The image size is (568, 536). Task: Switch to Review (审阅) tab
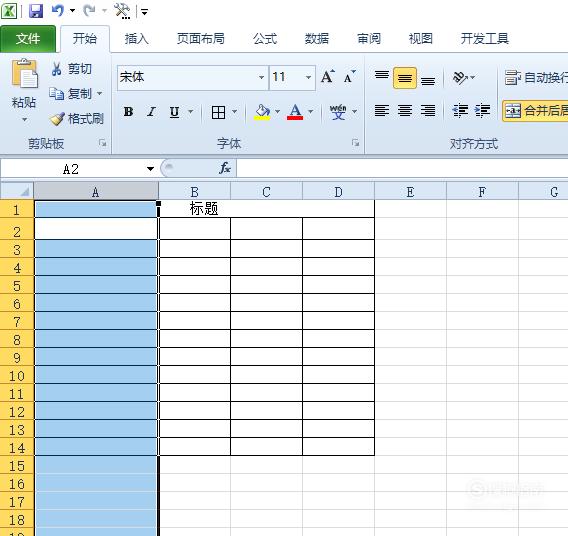click(369, 38)
